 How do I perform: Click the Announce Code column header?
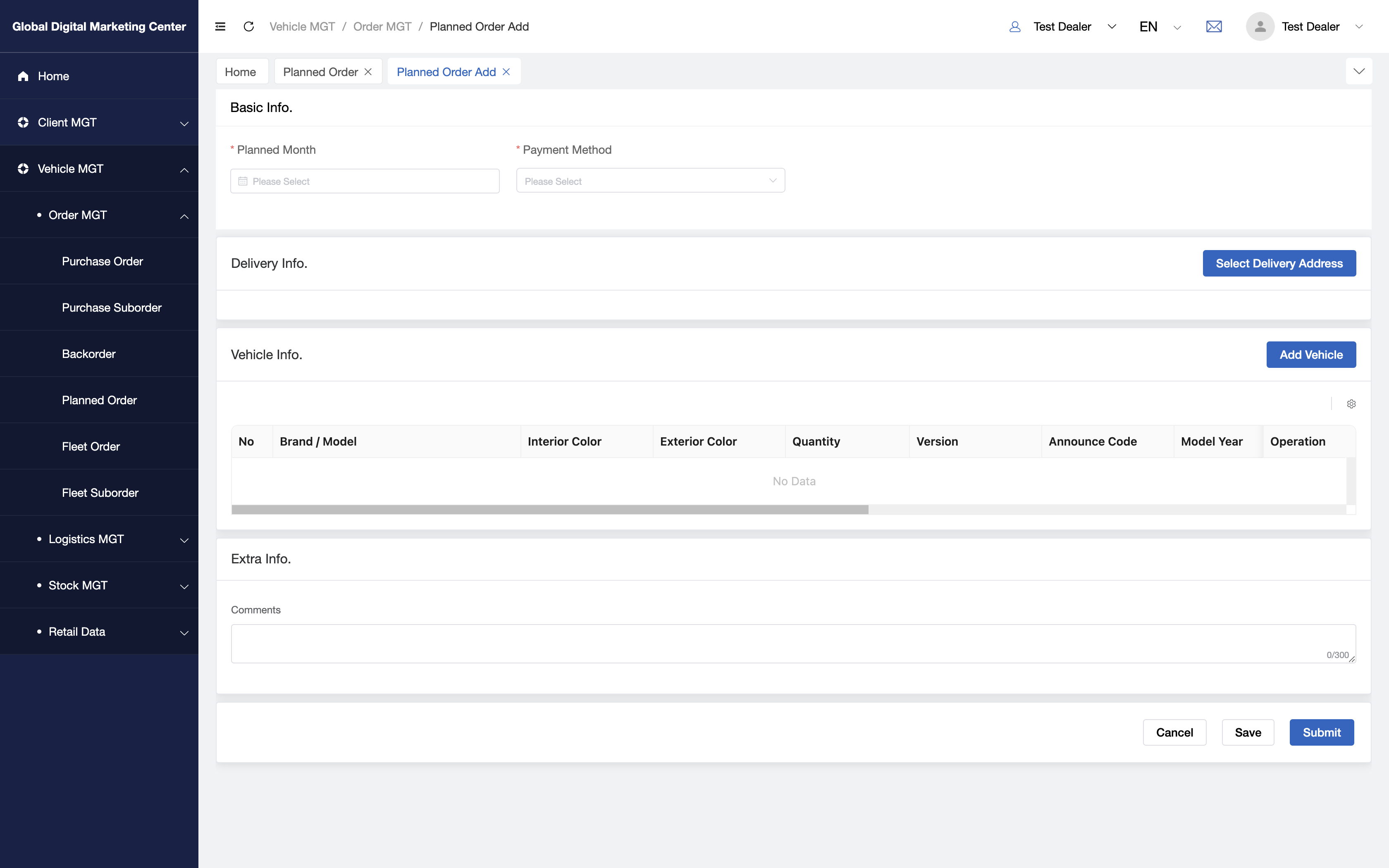pyautogui.click(x=1108, y=441)
